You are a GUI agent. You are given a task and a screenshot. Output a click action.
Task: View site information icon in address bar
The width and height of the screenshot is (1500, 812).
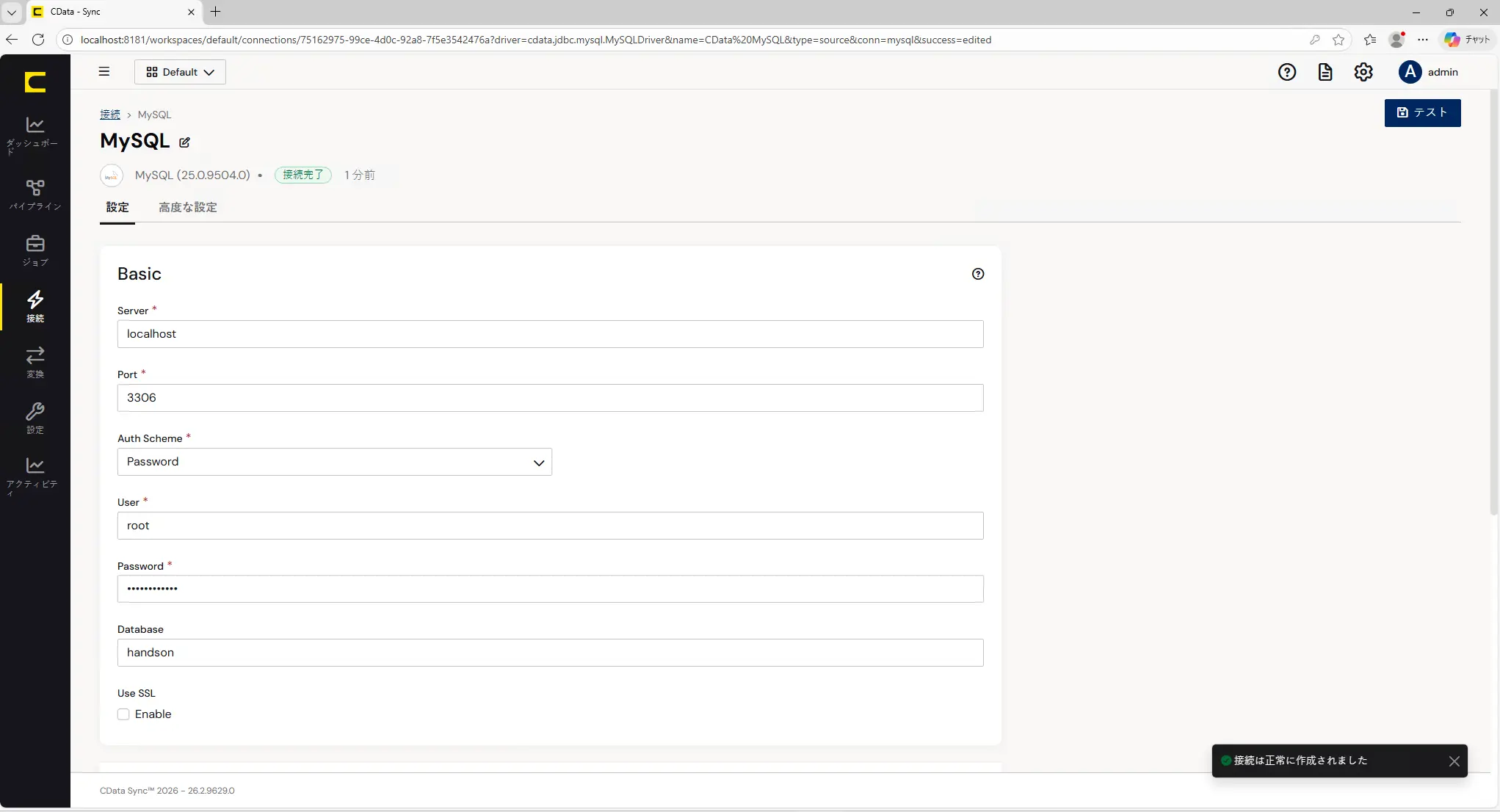(x=68, y=40)
